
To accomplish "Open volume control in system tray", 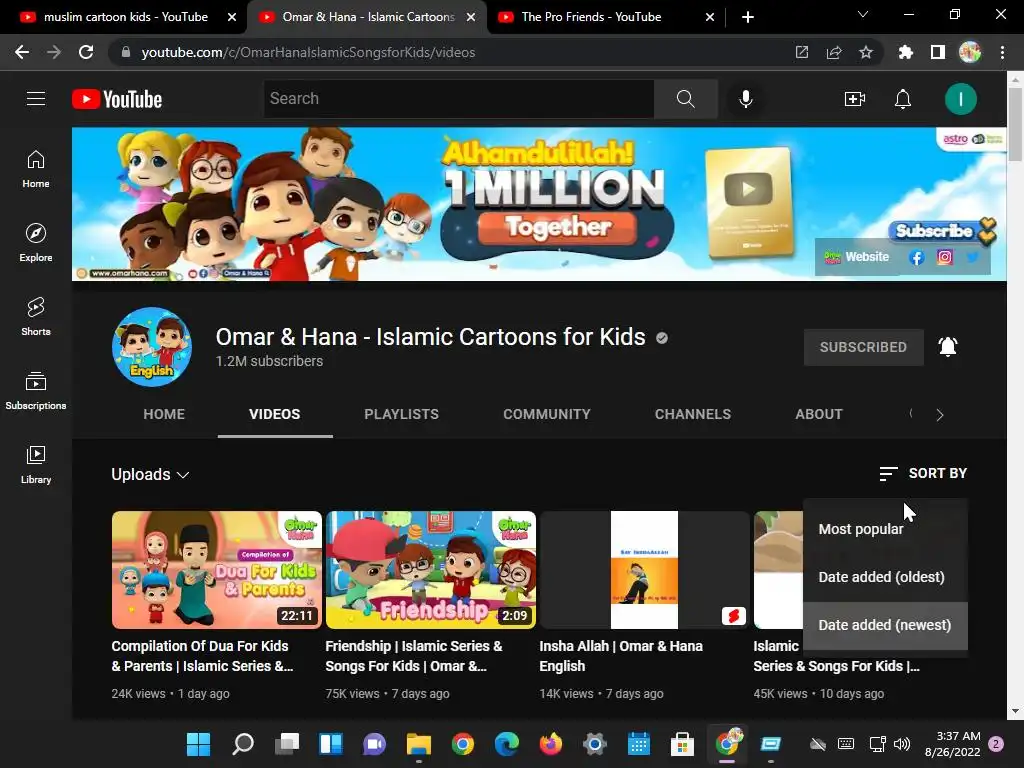I will tap(902, 744).
